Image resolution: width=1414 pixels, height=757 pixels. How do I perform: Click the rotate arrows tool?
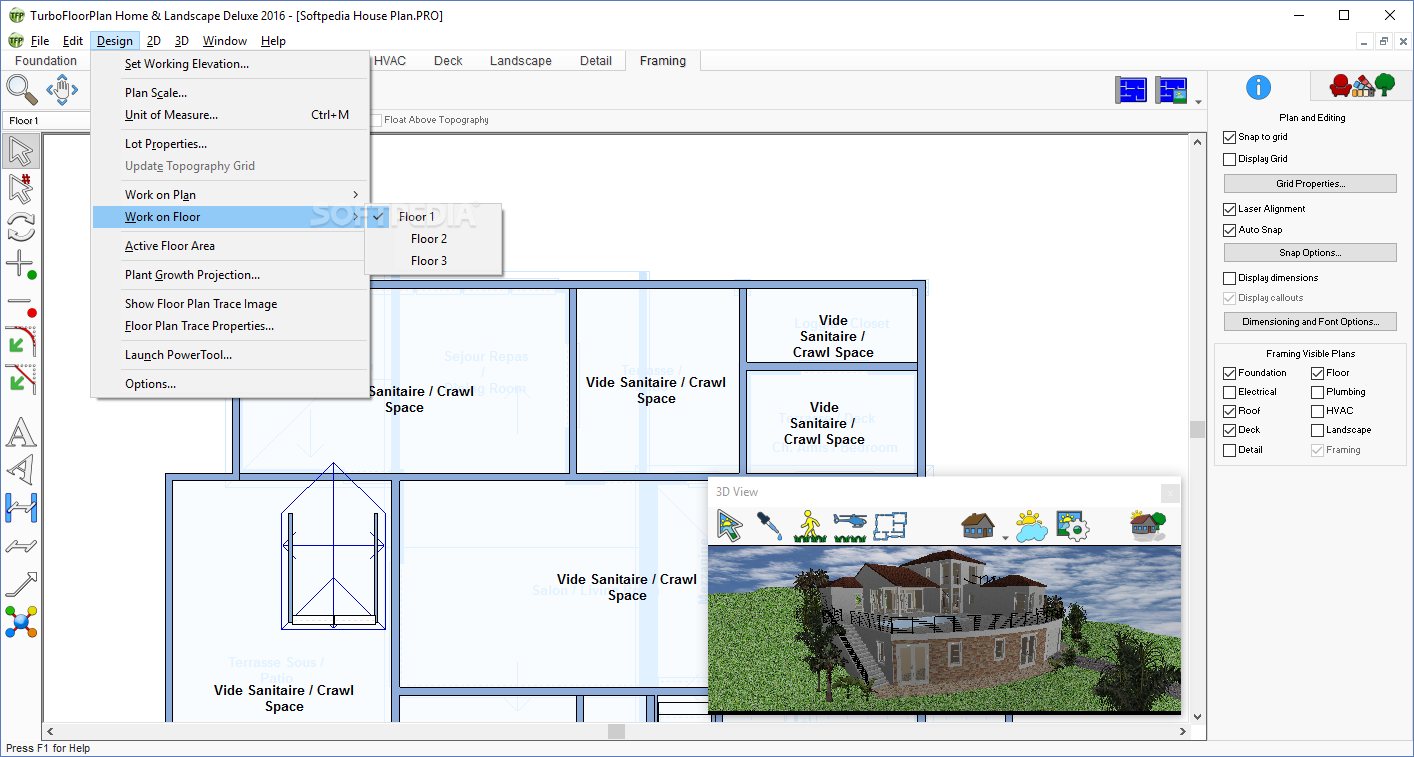[21, 227]
